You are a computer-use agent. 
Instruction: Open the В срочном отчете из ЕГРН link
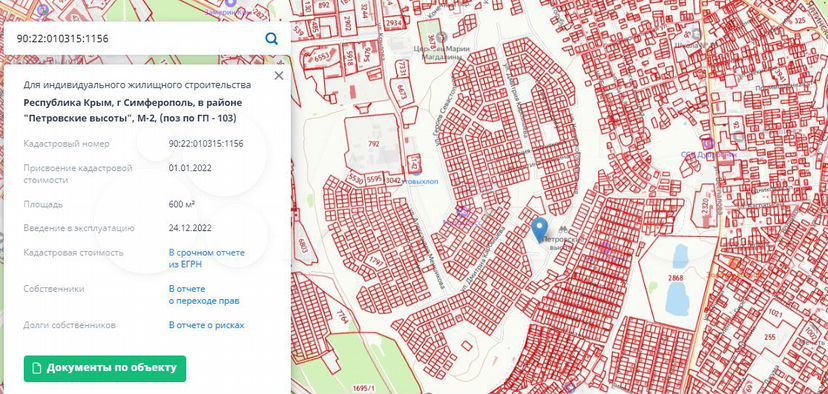(x=206, y=258)
